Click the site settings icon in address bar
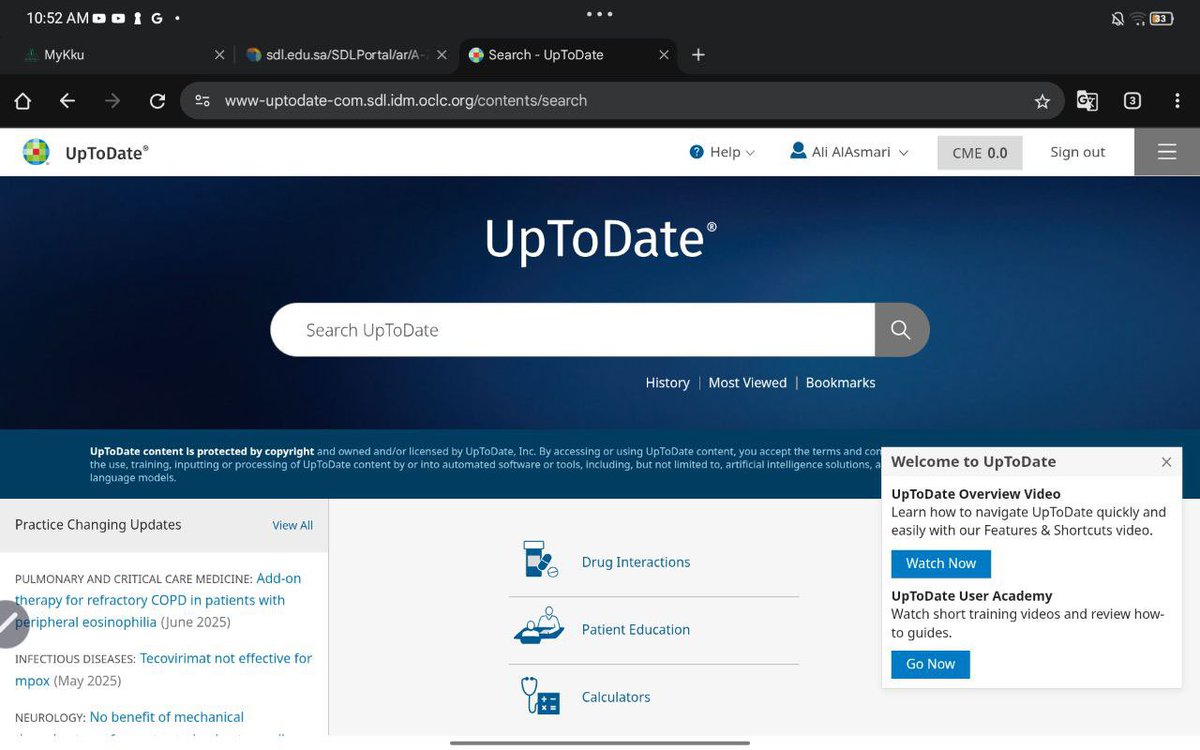 (203, 101)
